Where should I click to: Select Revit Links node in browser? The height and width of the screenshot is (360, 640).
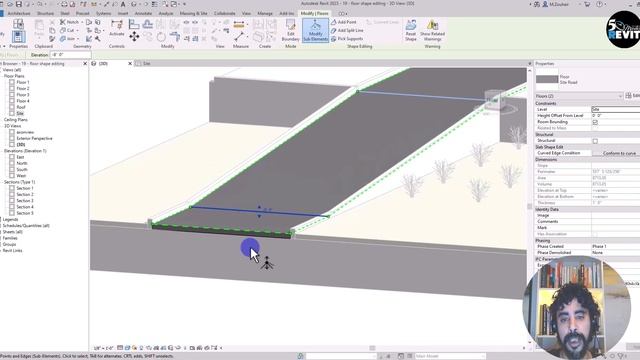(x=12, y=251)
